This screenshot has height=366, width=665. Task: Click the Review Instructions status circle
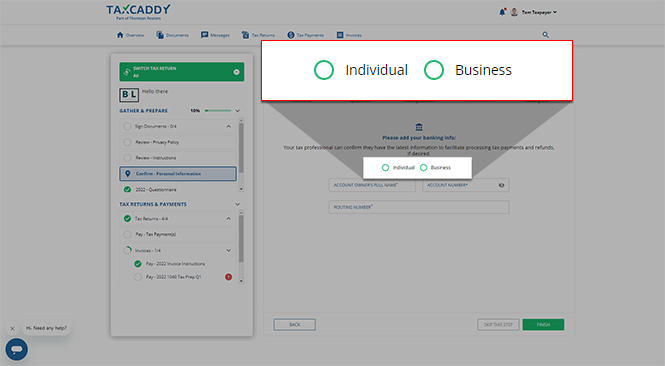[x=127, y=158]
